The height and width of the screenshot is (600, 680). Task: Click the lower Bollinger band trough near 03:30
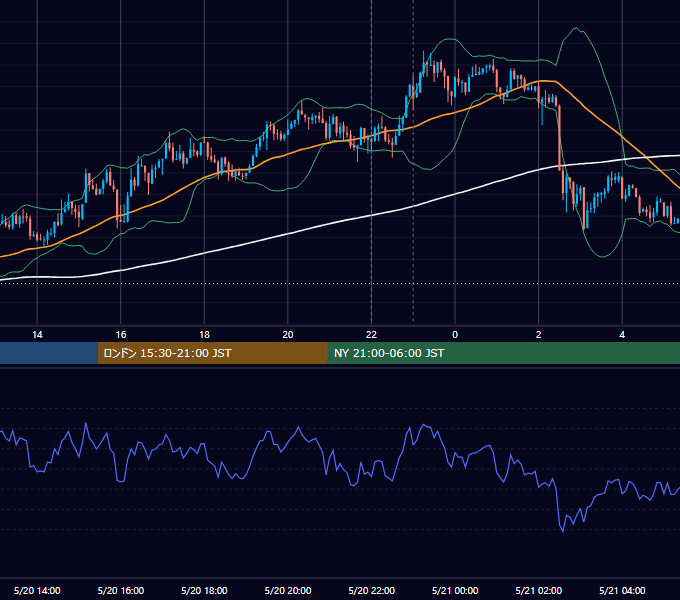click(x=602, y=257)
